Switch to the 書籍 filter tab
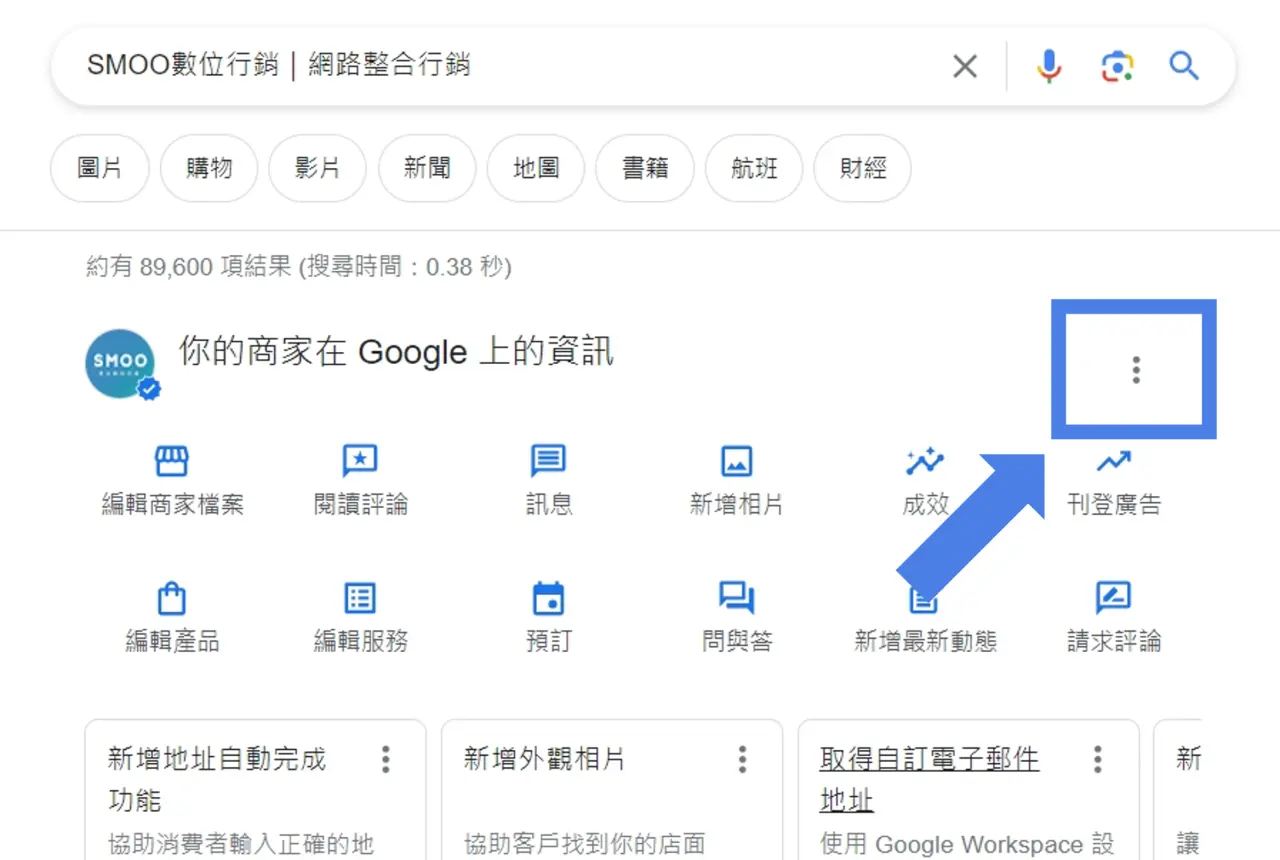Image resolution: width=1280 pixels, height=860 pixels. (x=645, y=168)
